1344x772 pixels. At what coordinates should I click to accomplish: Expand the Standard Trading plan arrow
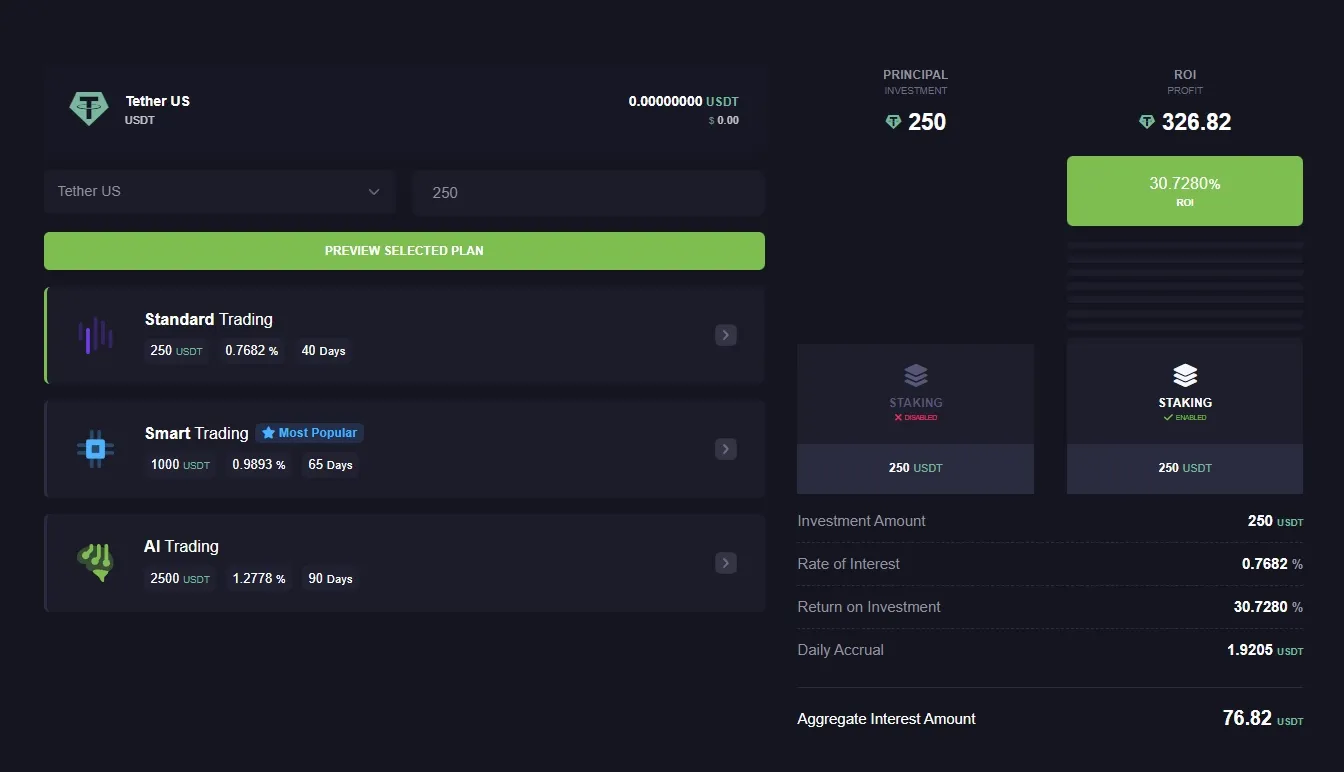[726, 335]
